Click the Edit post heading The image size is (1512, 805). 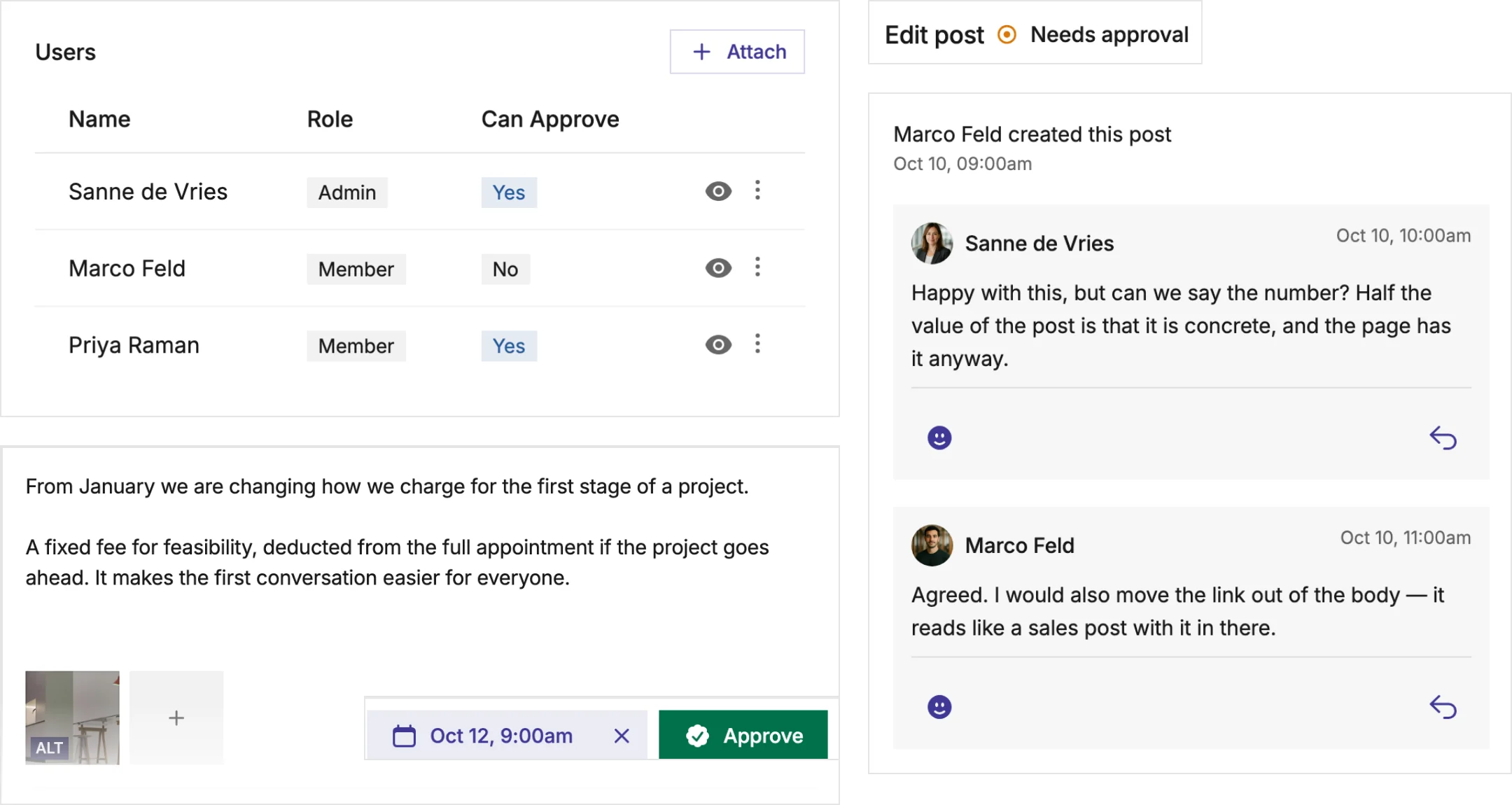coord(934,35)
